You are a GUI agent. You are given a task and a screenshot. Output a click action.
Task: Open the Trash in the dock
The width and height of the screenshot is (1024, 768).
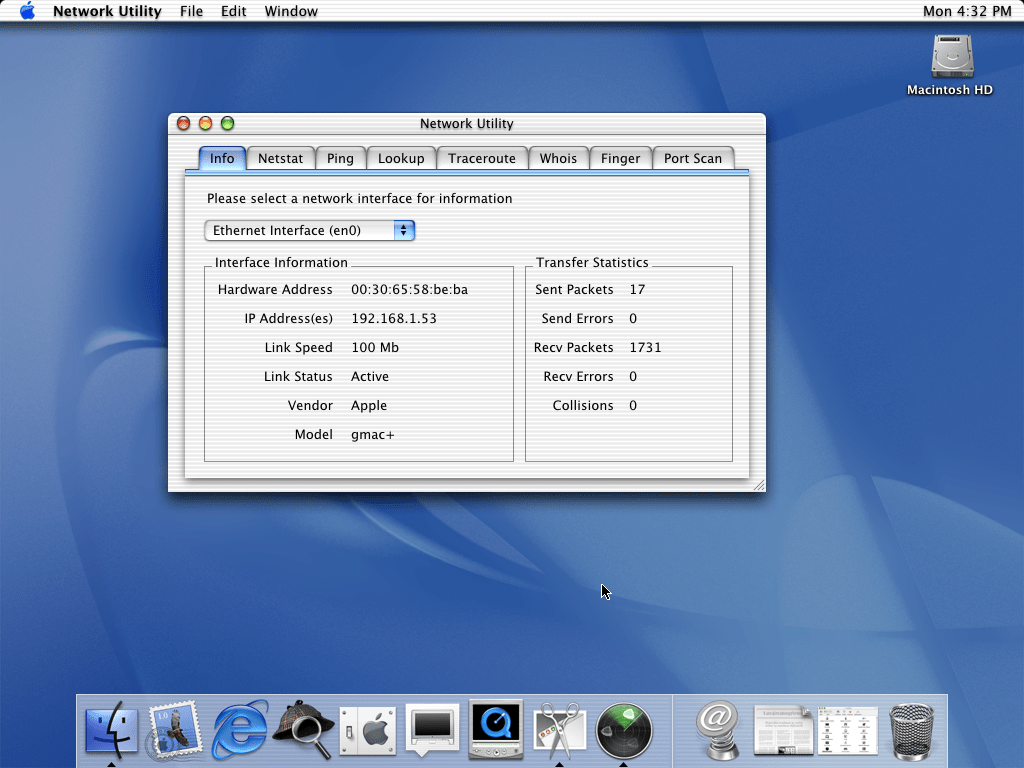(912, 731)
